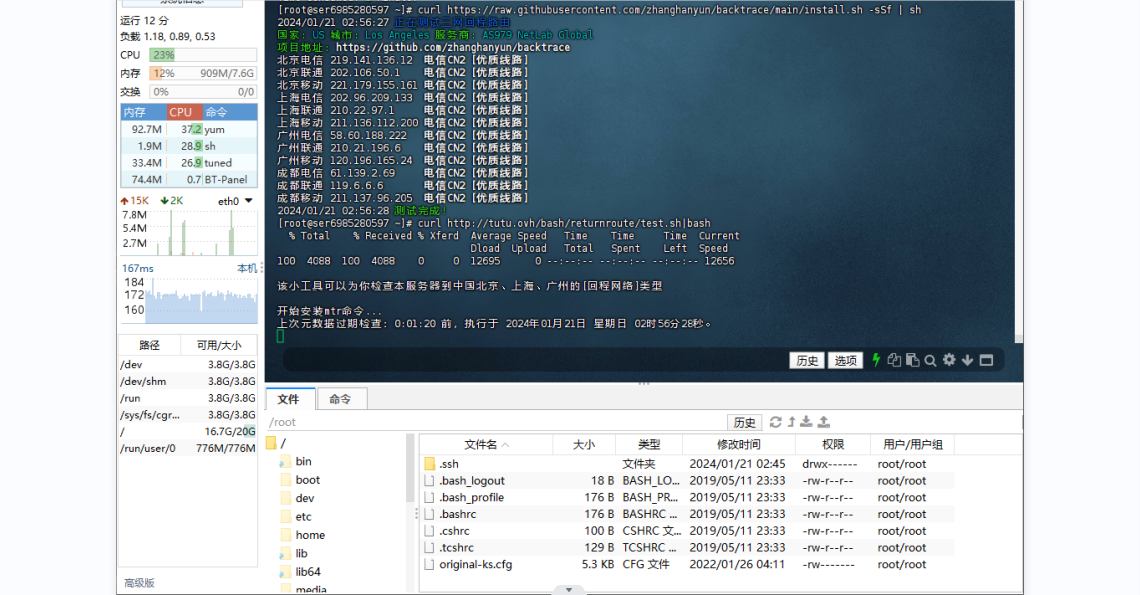Image resolution: width=1140 pixels, height=595 pixels.
Task: Click the etc folder icon in tree
Action: (285, 516)
